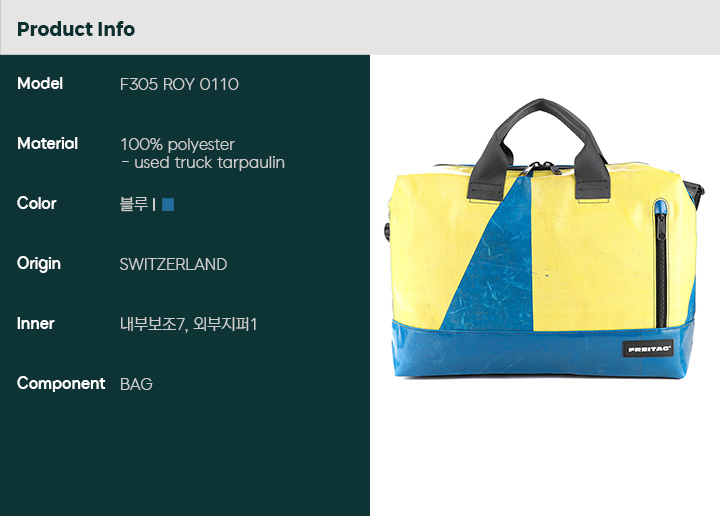Select the BAG component value

[136, 384]
